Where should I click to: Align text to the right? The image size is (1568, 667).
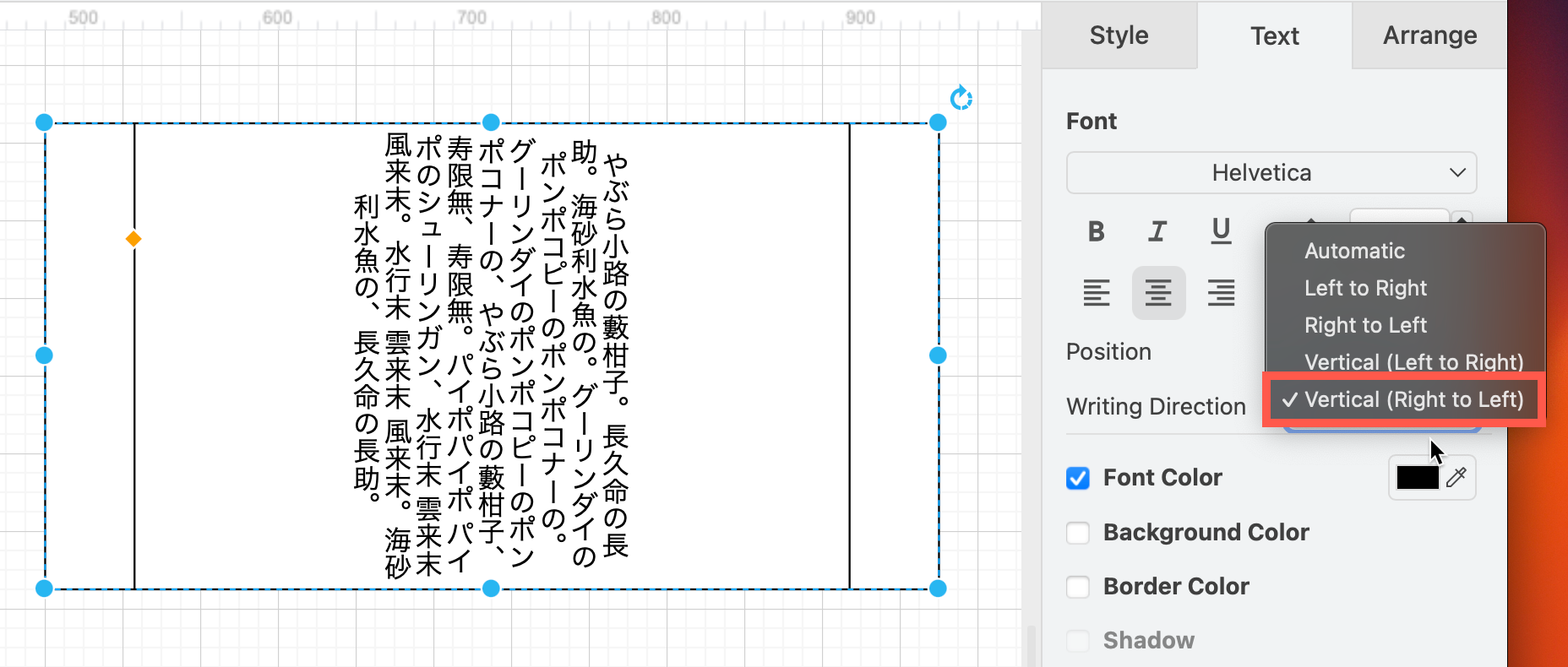[x=1221, y=293]
